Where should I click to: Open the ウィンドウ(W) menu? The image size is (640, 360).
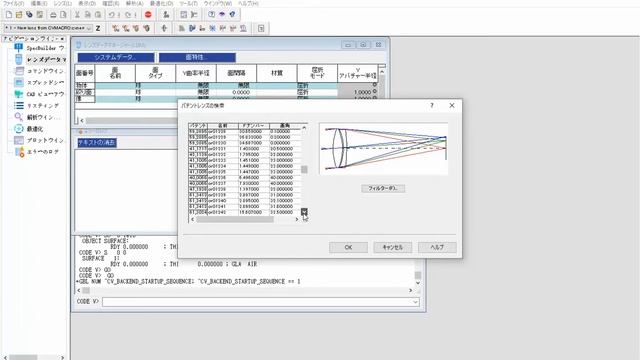pos(218,3)
